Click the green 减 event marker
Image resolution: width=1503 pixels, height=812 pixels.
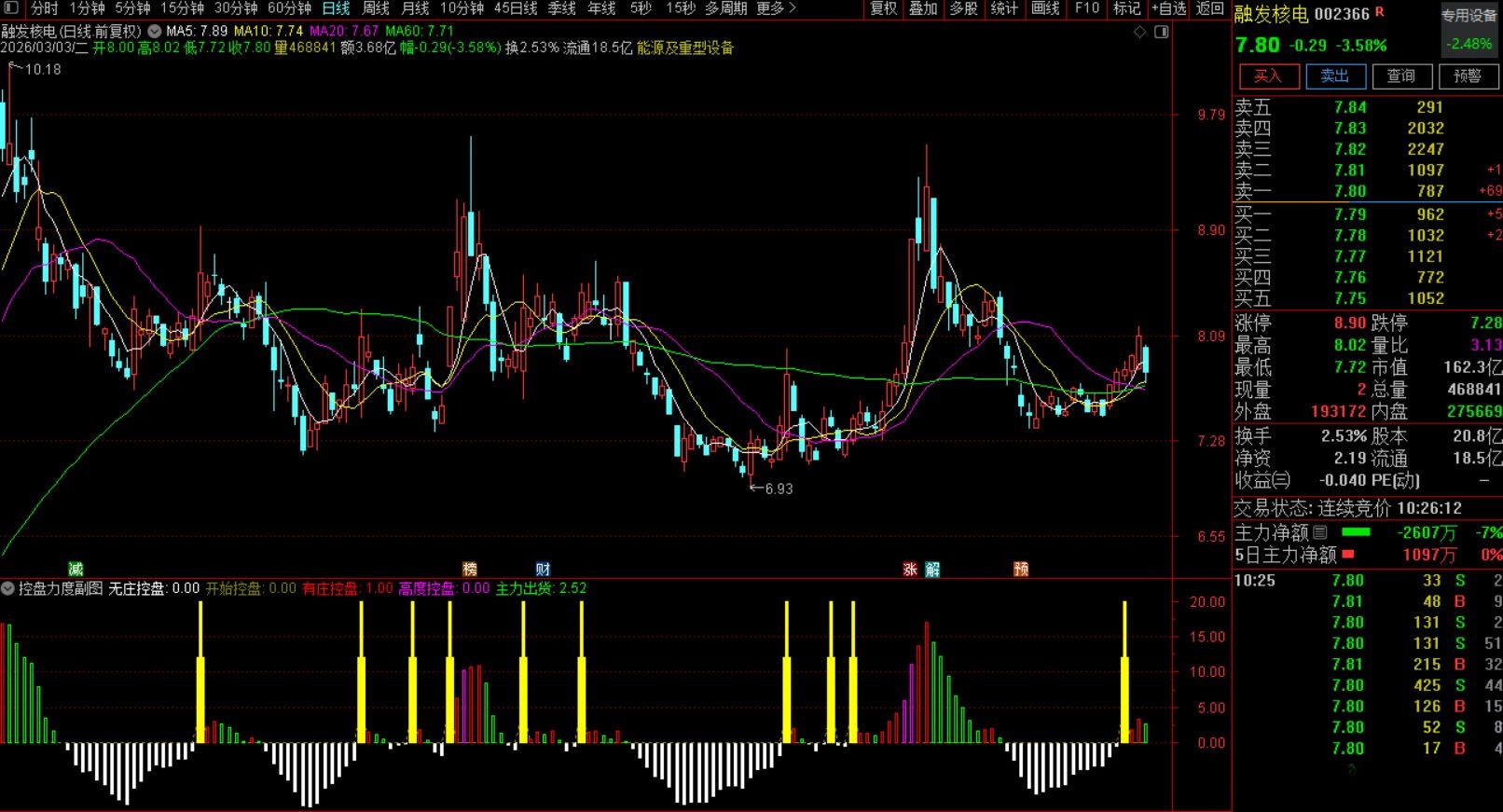coord(76,569)
